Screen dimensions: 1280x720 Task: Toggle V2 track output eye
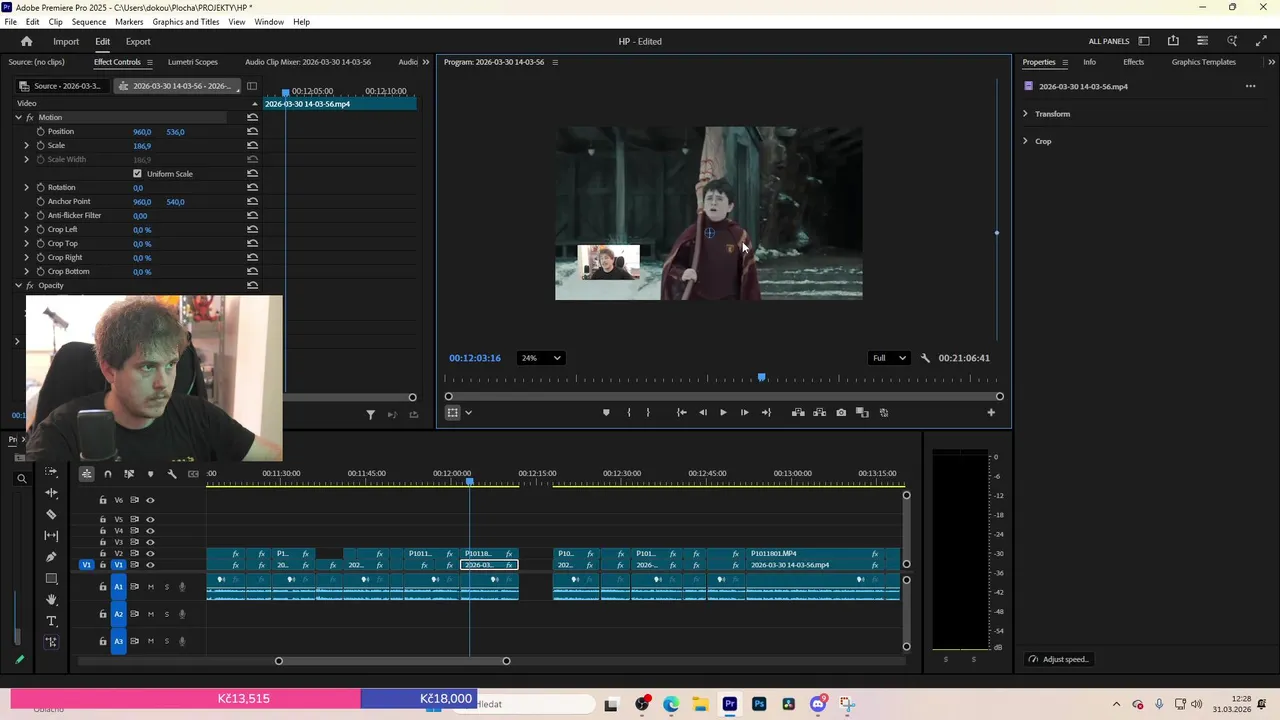pyautogui.click(x=150, y=553)
